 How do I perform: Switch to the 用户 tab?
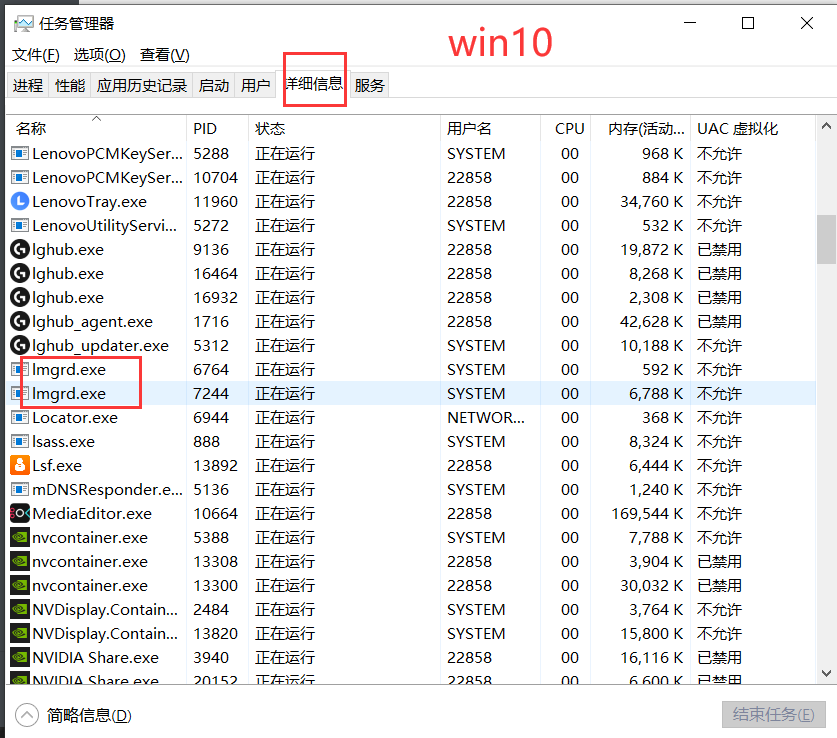click(x=255, y=85)
